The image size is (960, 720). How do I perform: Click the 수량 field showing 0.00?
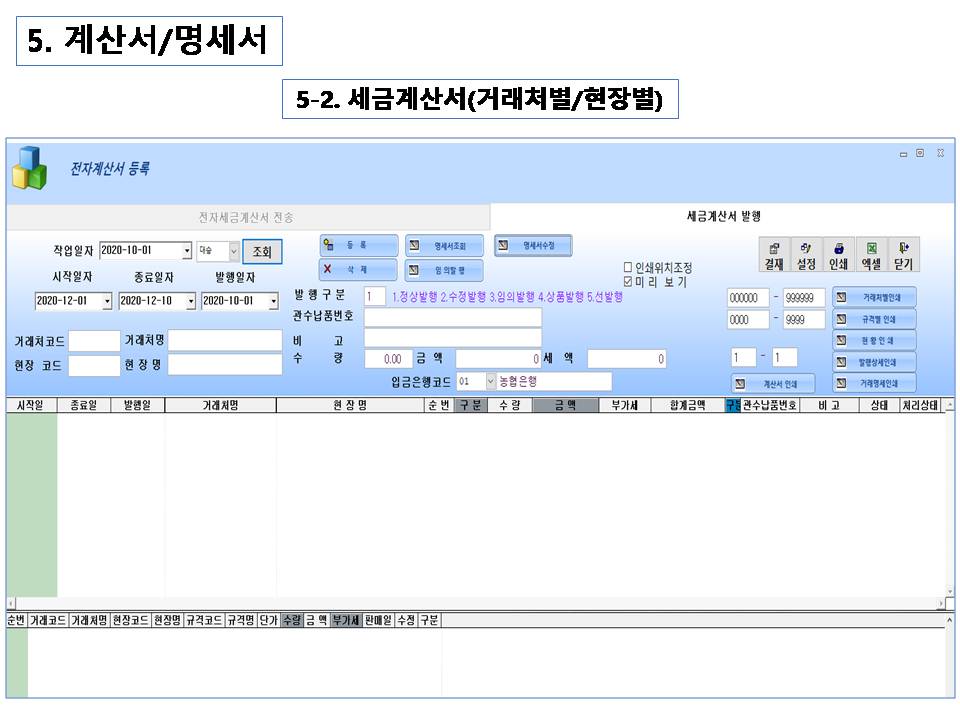click(x=388, y=359)
